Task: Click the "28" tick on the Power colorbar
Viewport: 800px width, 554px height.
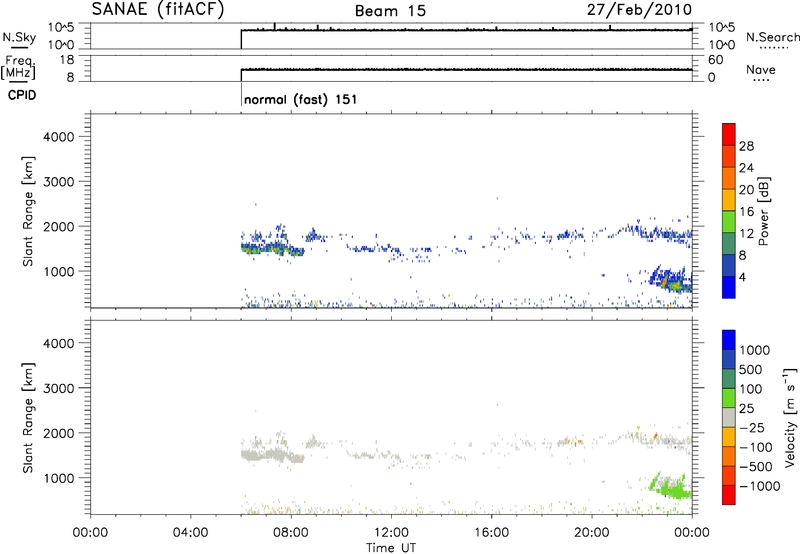Action: [746, 146]
